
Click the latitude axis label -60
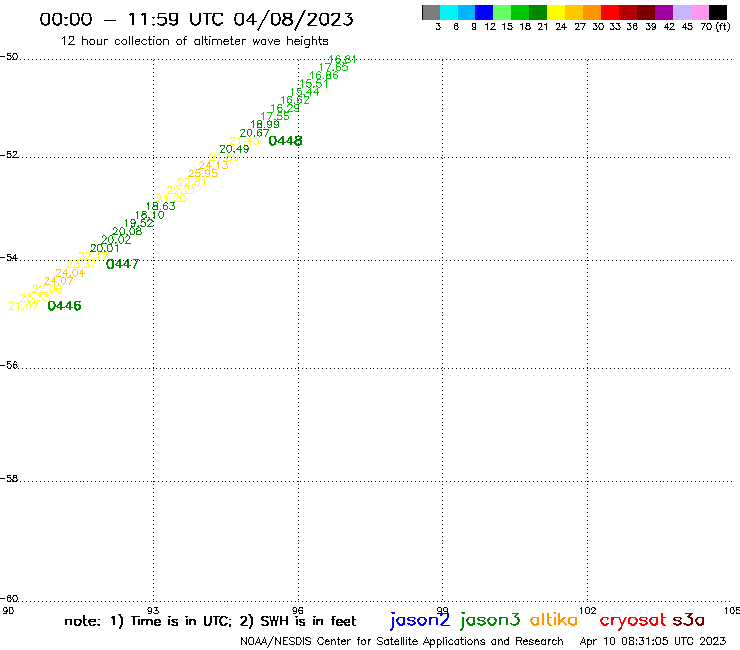(x=9, y=599)
